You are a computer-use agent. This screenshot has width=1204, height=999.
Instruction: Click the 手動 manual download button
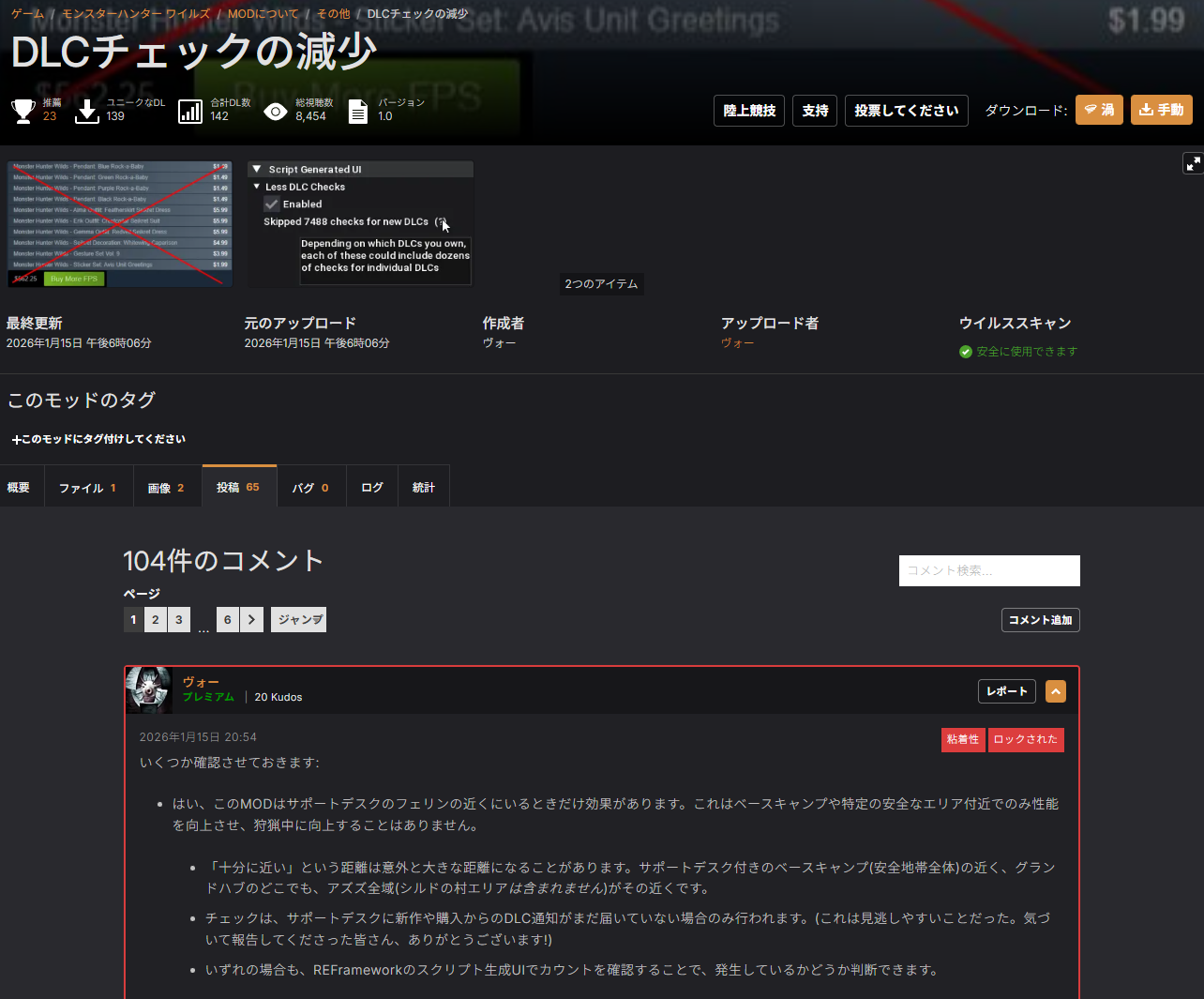1161,110
